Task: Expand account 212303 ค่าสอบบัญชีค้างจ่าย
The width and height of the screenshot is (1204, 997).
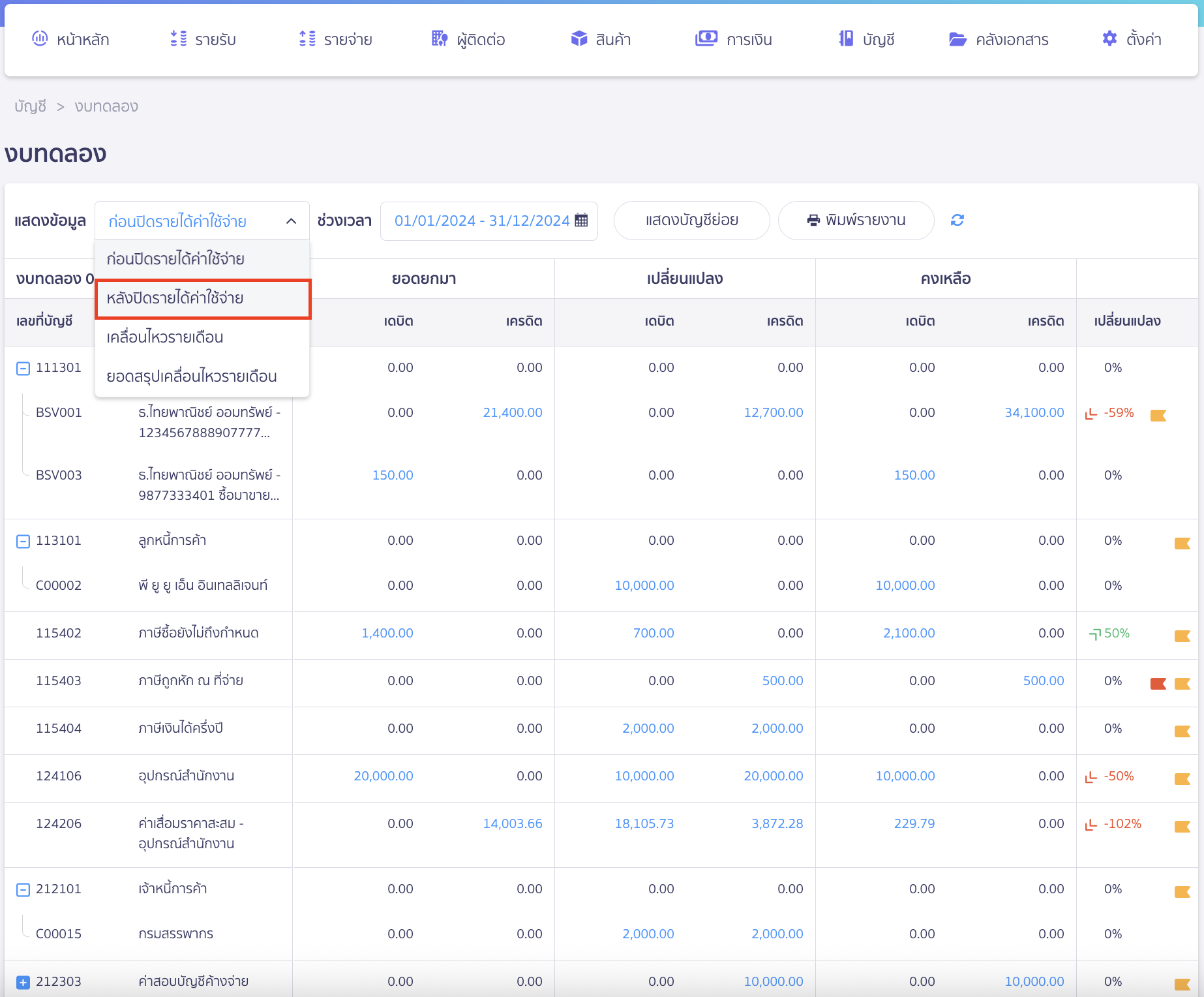Action: click(x=23, y=981)
